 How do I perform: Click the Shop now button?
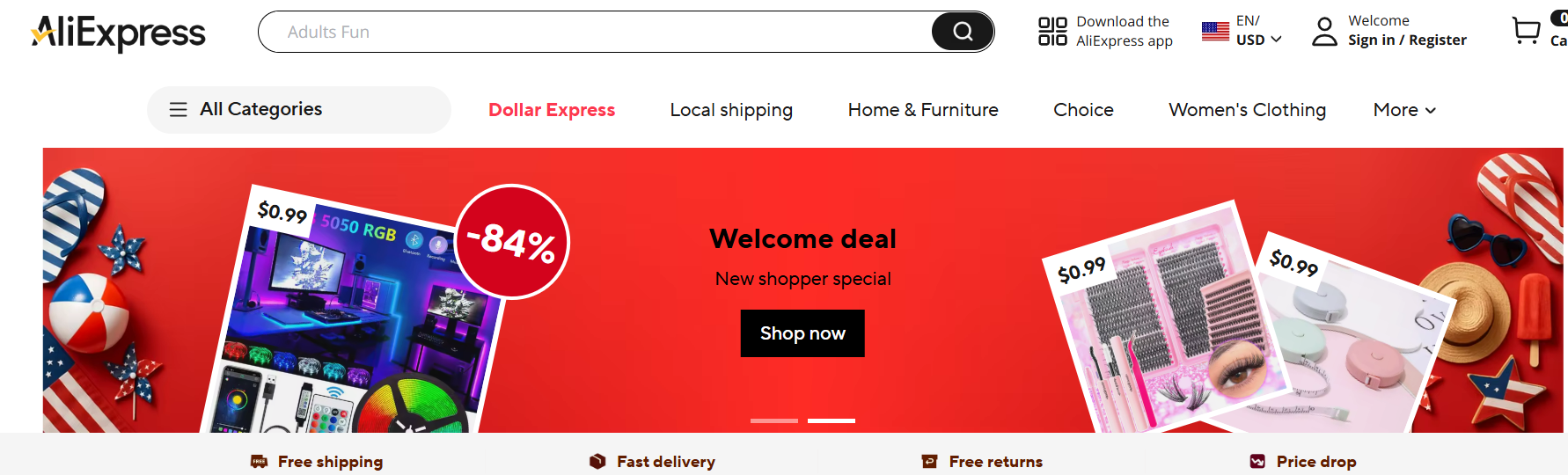tap(802, 333)
